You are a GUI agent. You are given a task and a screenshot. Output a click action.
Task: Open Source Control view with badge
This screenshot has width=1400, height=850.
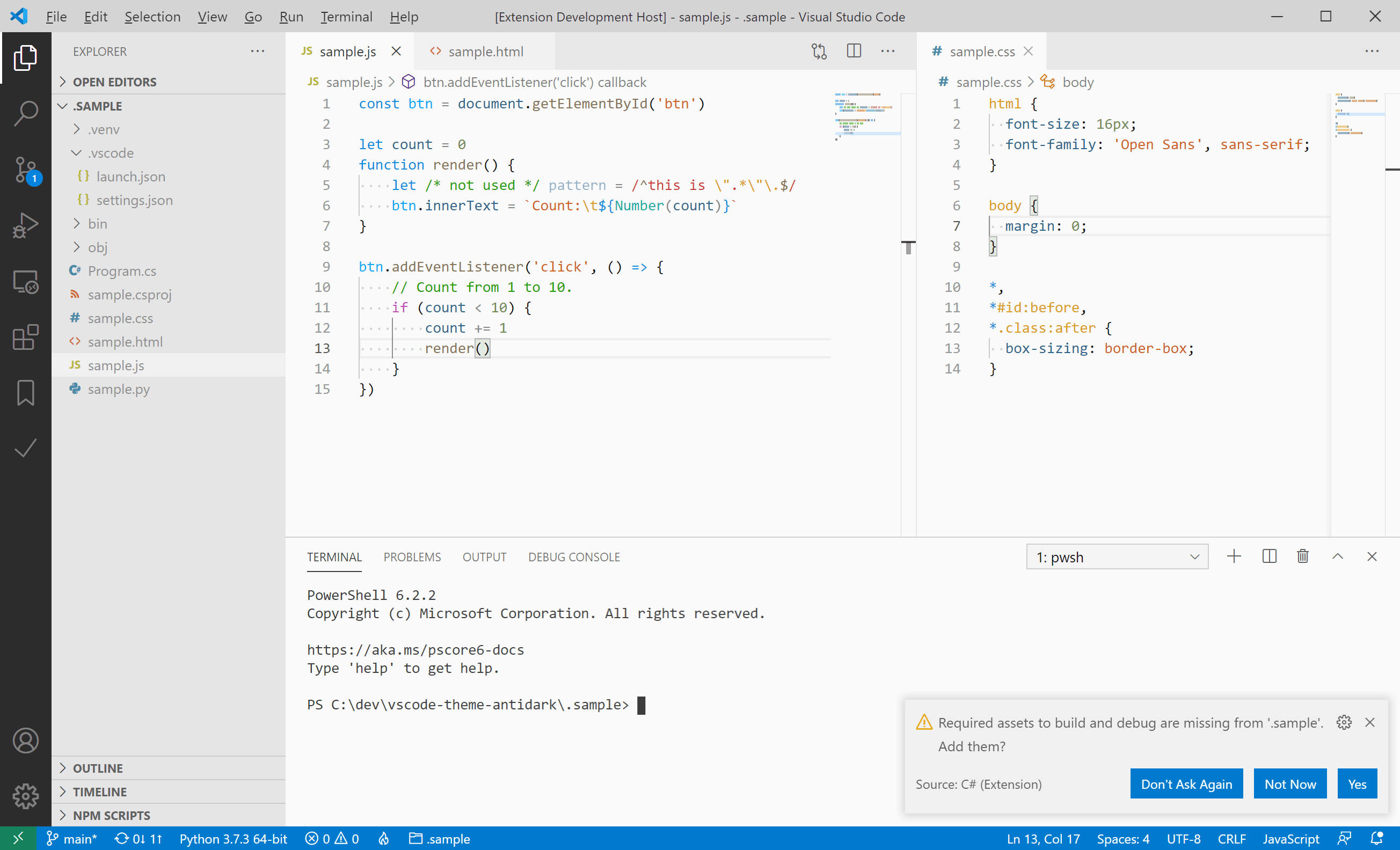[x=26, y=169]
